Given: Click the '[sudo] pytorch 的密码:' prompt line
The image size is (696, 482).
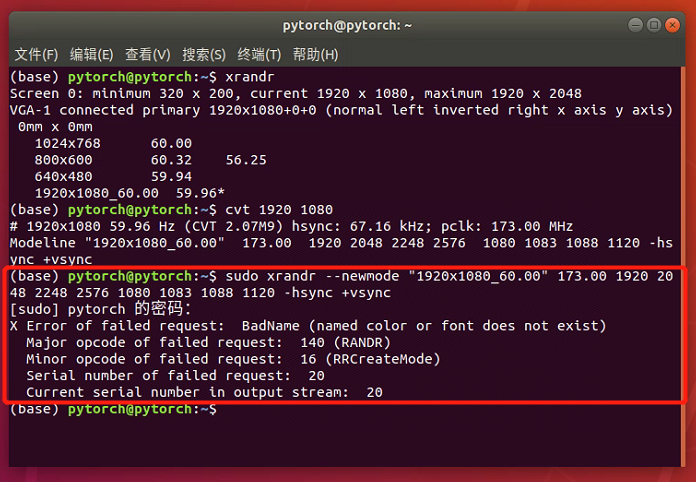Looking at the screenshot, I should click(100, 309).
